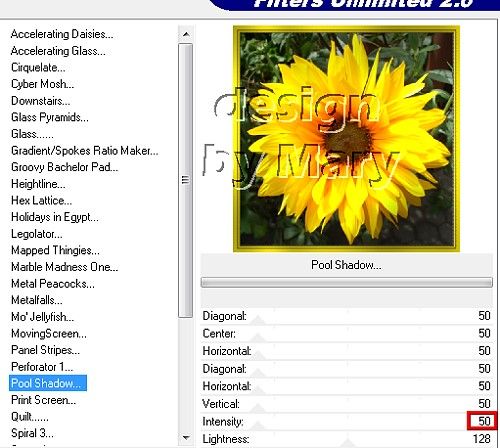Choose the Print Screen filter

tap(43, 400)
